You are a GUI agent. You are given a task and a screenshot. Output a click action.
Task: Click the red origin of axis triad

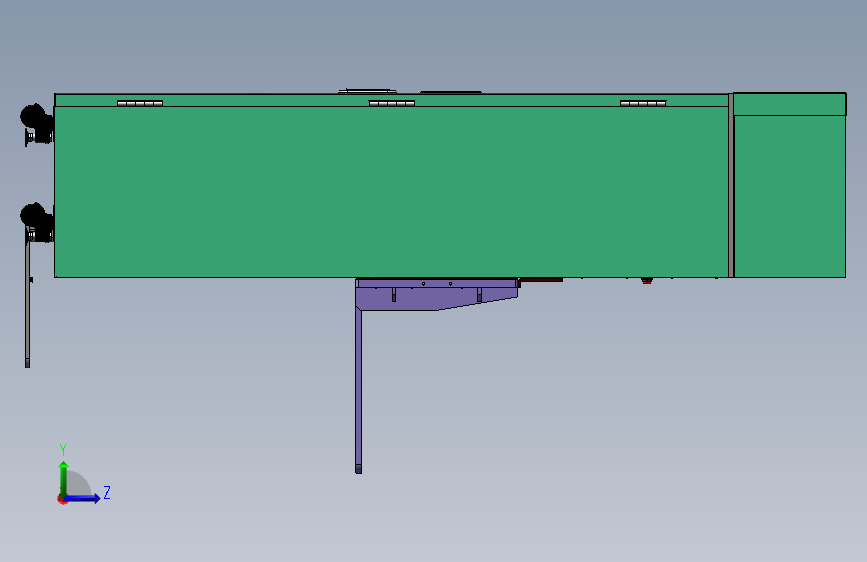[x=61, y=500]
